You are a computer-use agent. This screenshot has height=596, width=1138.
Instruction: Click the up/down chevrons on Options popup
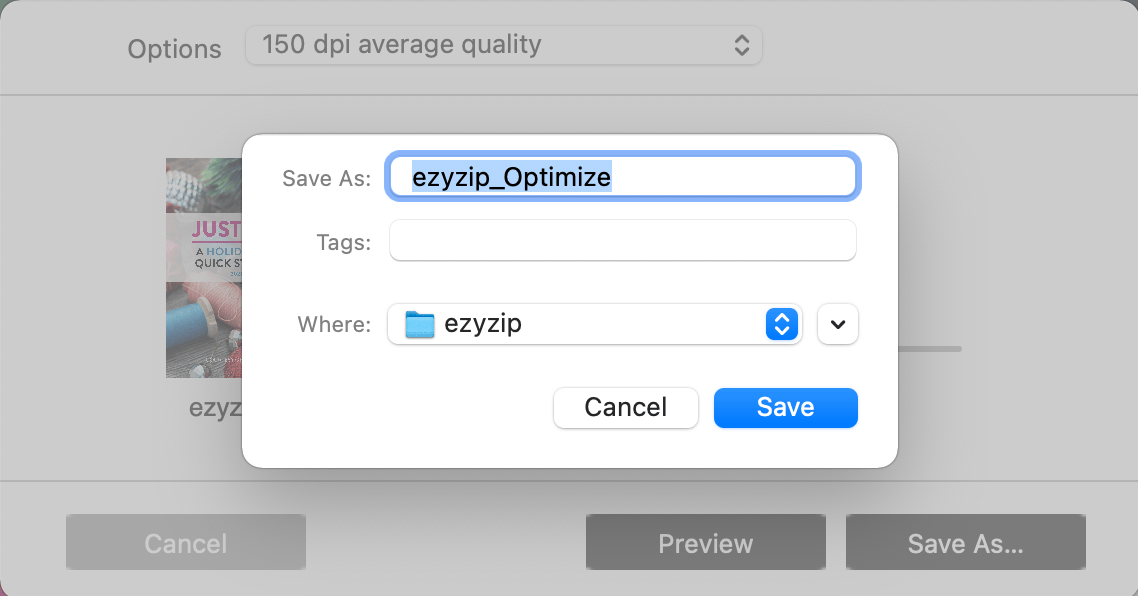[741, 45]
